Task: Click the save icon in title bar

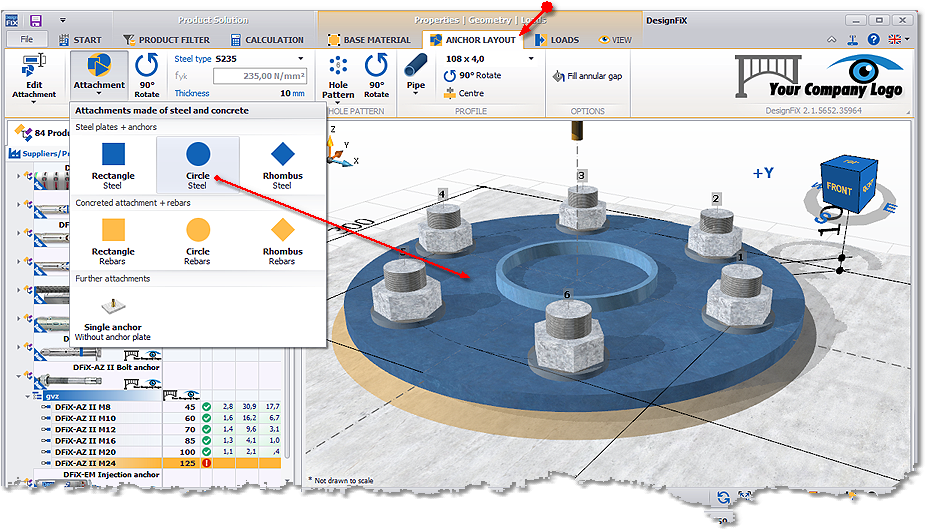Action: [x=36, y=20]
